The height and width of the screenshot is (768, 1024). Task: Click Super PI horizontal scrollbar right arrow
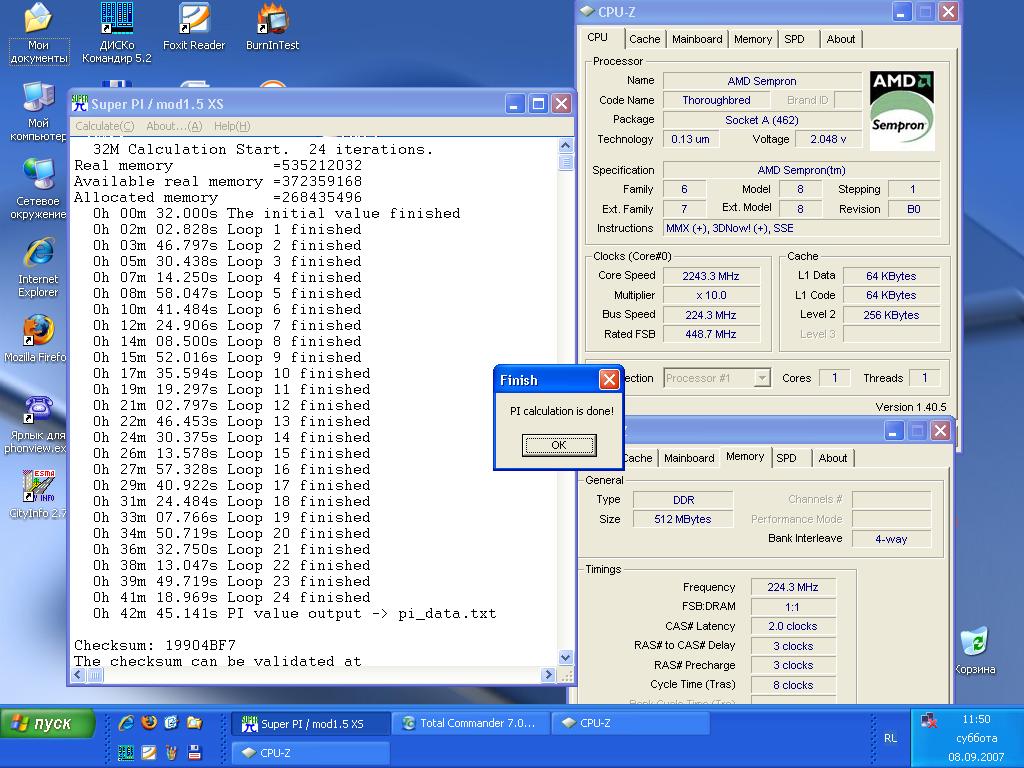(549, 675)
